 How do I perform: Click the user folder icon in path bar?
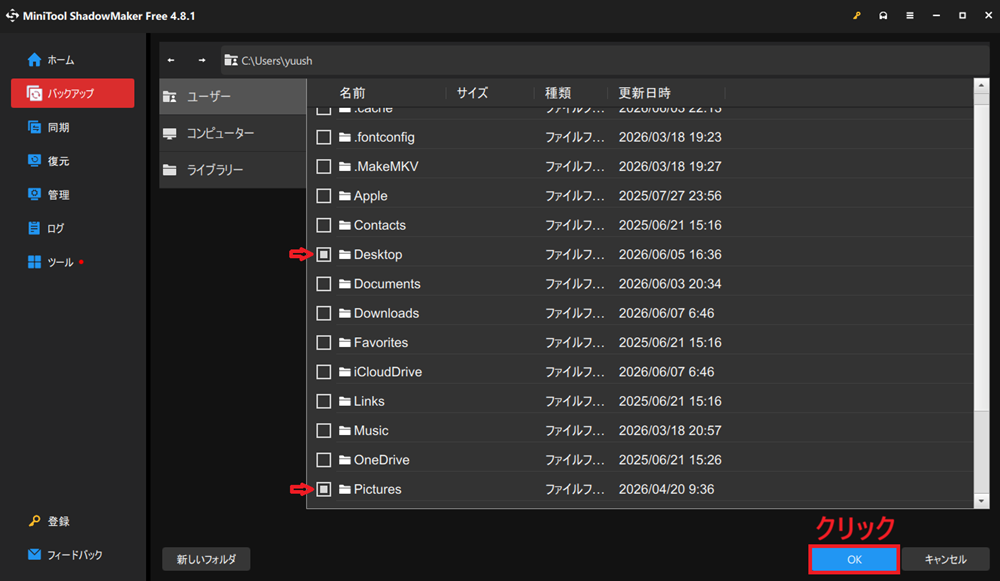click(x=231, y=61)
